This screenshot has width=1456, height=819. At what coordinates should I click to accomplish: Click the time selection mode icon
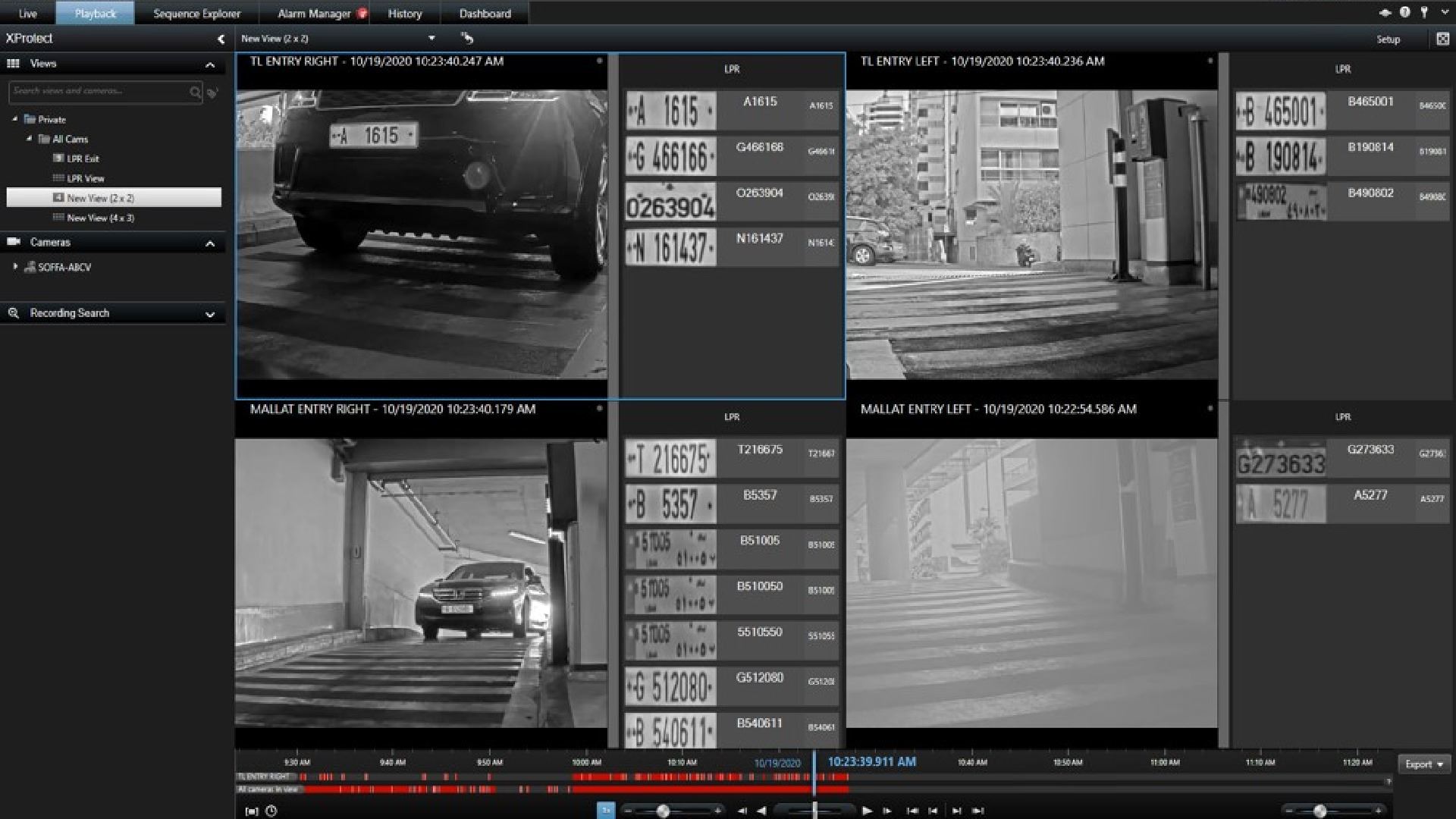(x=252, y=811)
